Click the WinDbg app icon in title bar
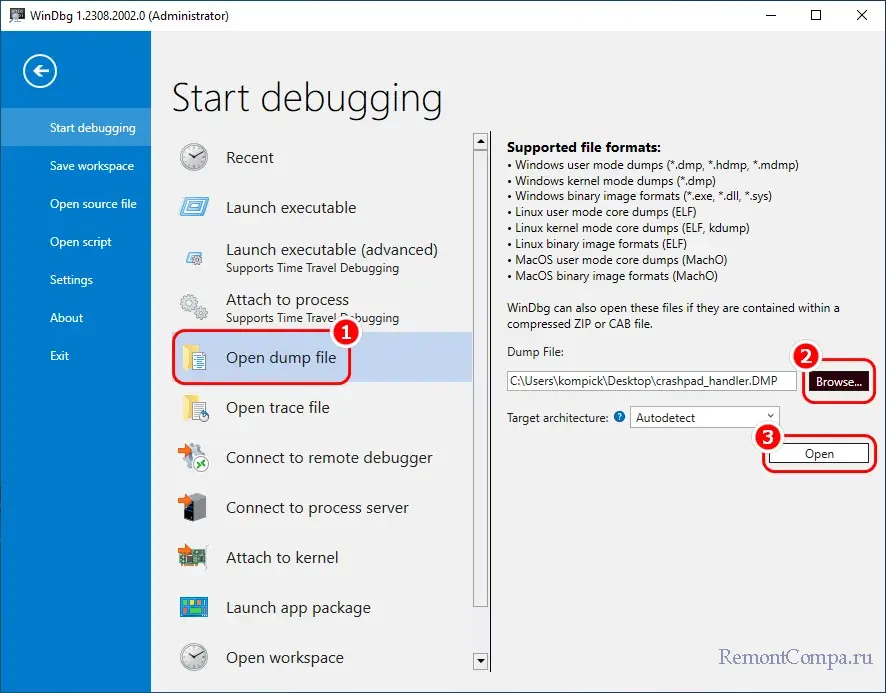 (16, 15)
